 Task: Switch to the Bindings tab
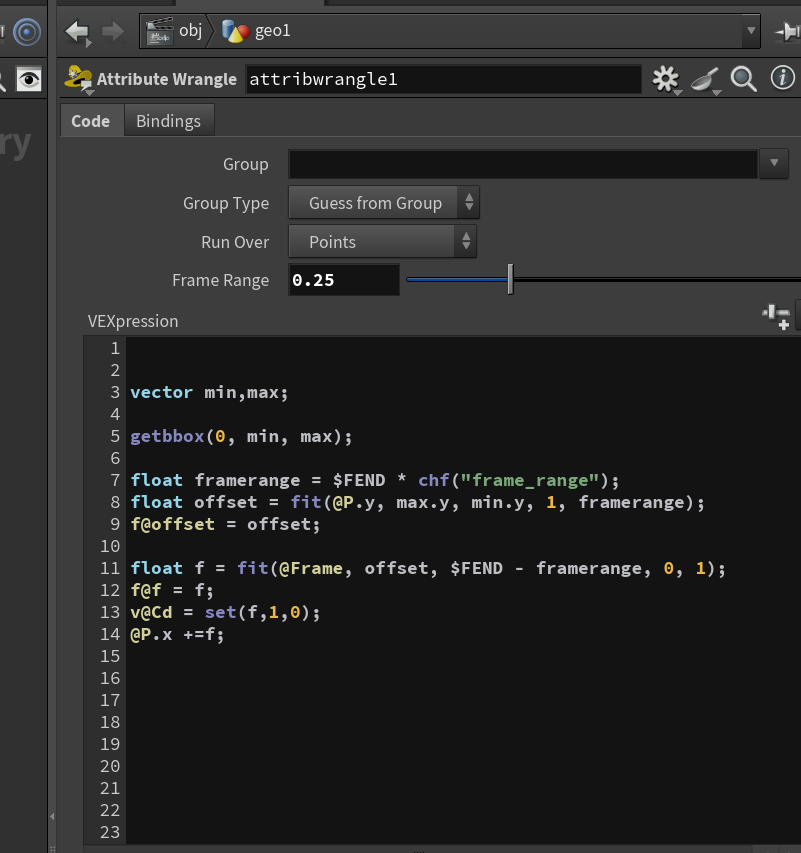coord(169,121)
